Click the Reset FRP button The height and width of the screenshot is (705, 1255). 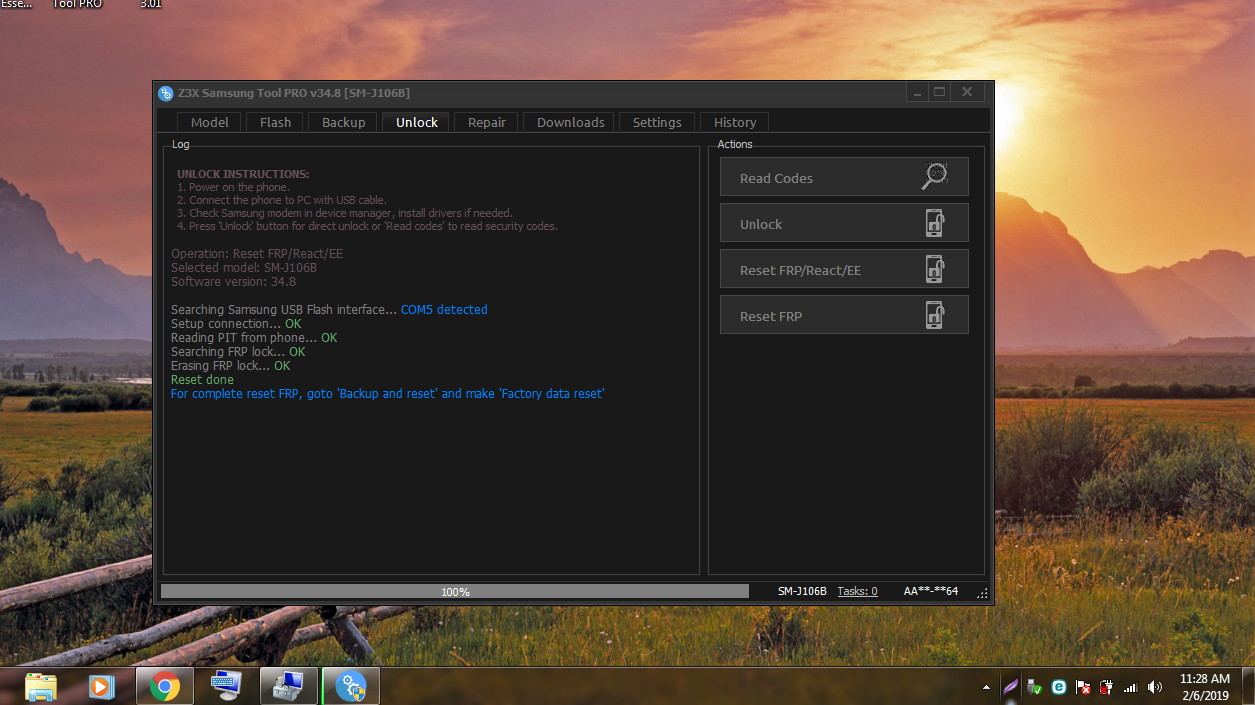(x=844, y=315)
